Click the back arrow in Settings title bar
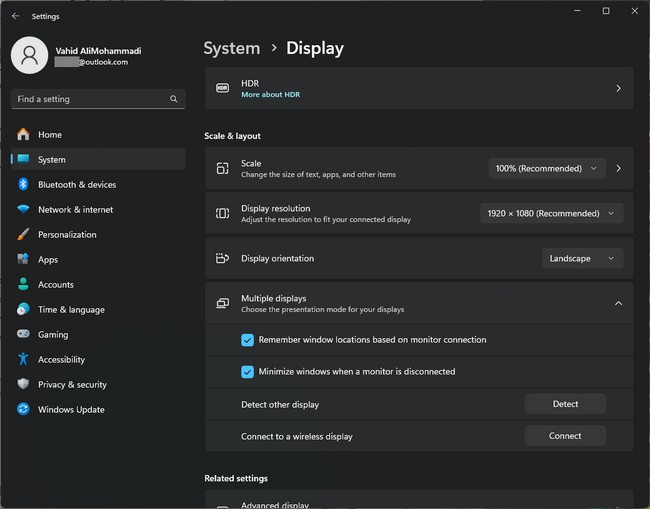This screenshot has width=650, height=509. tap(16, 16)
